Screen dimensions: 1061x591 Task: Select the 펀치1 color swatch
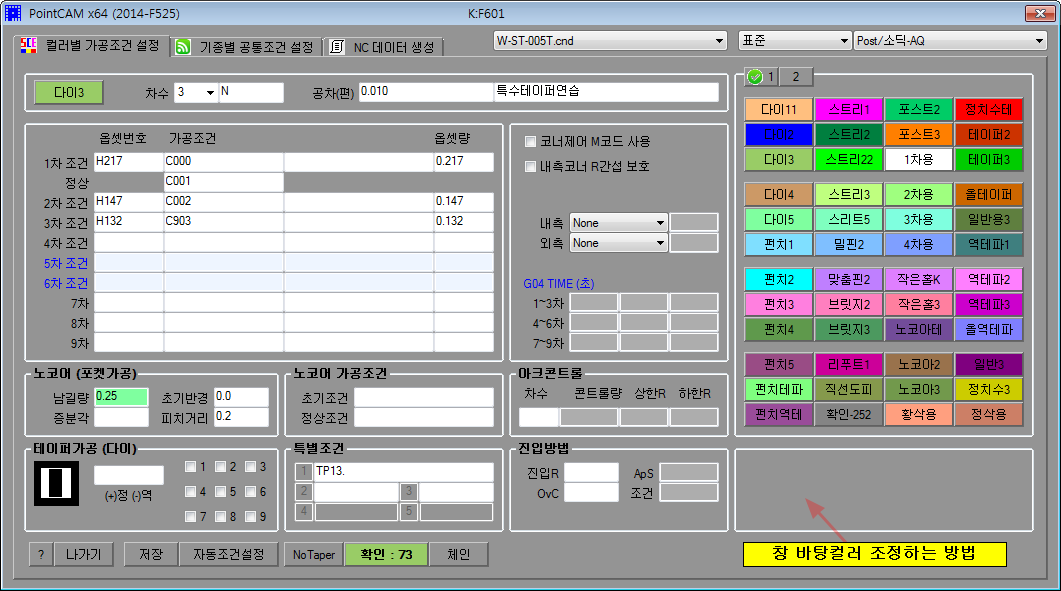pos(779,244)
